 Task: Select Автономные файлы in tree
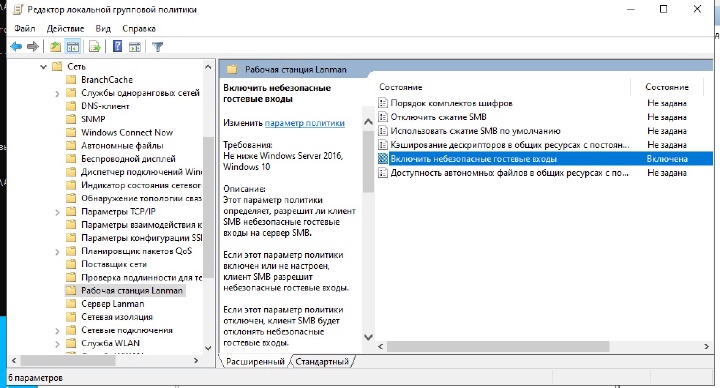(122, 146)
